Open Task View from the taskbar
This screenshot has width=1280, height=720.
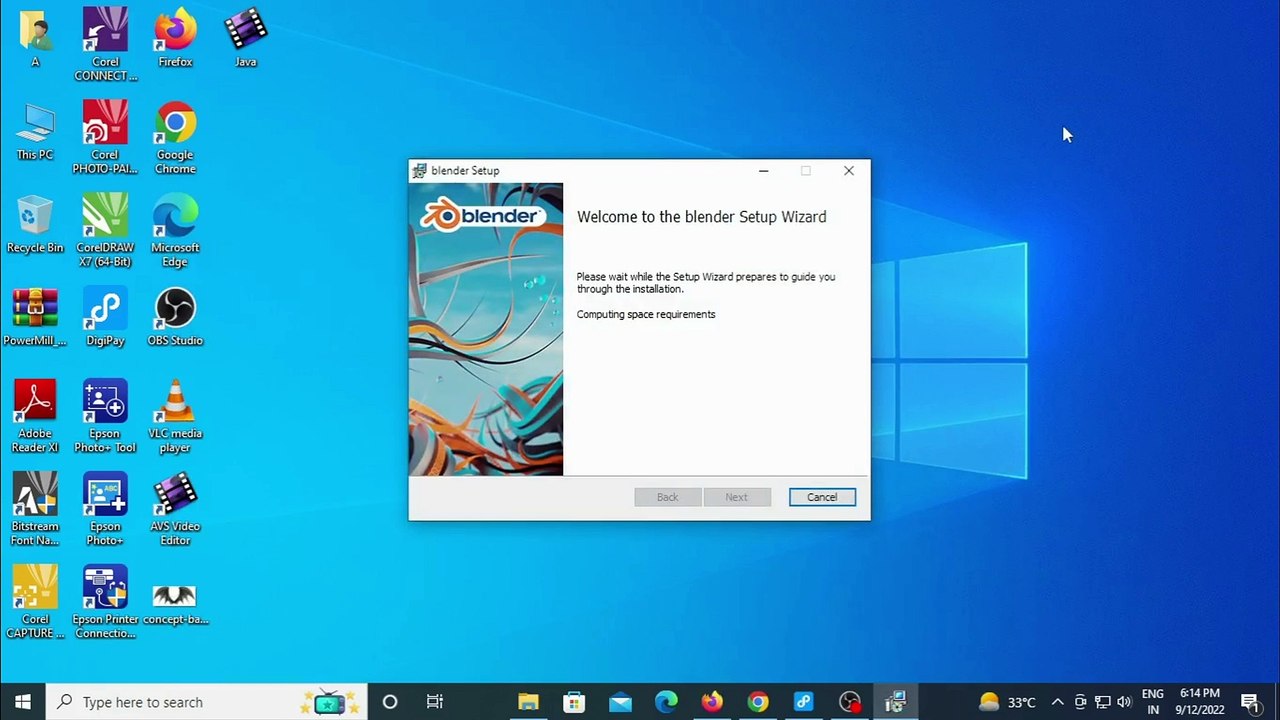click(x=435, y=702)
